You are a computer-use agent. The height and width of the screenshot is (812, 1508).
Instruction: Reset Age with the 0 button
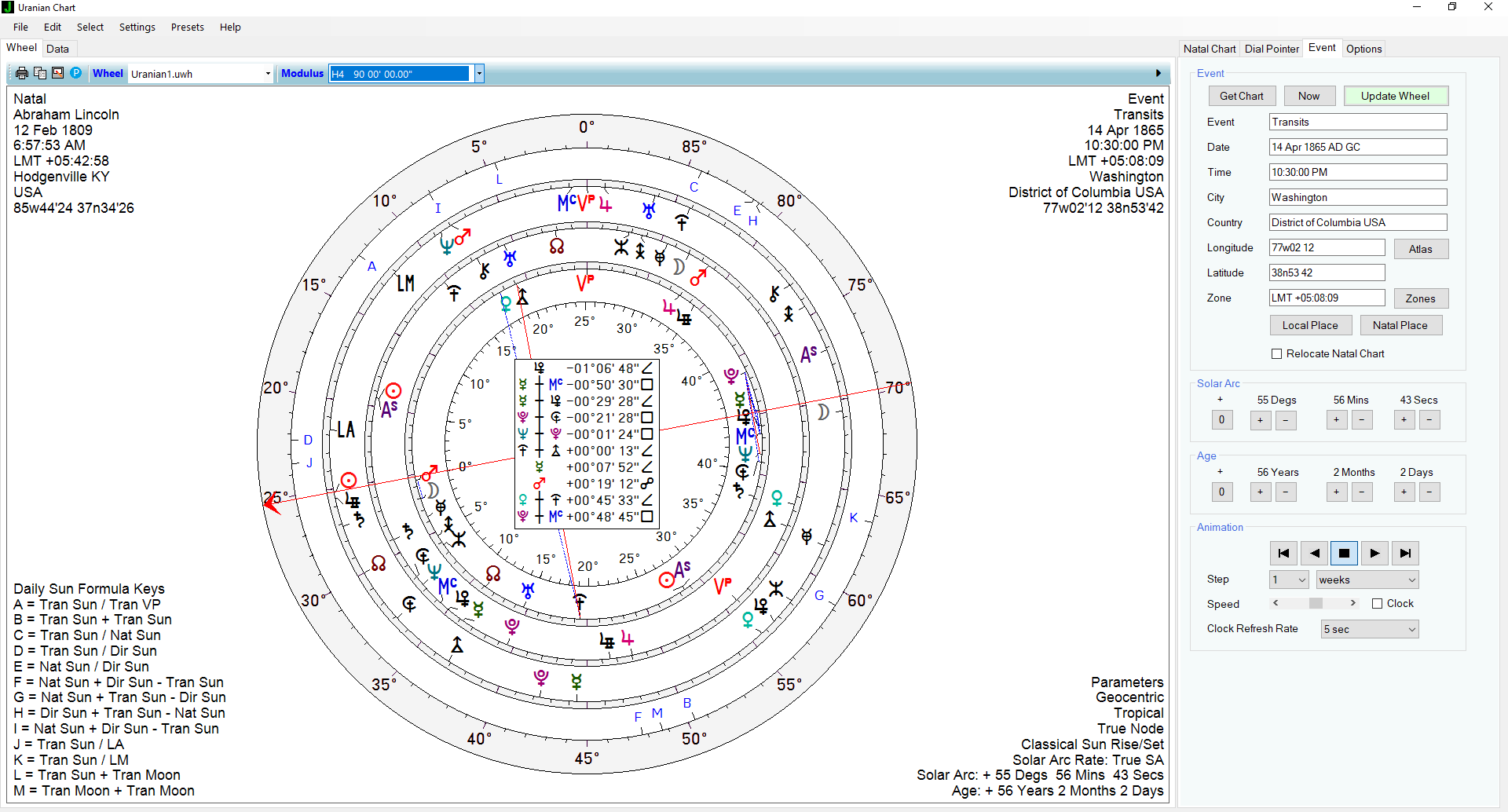pyautogui.click(x=1221, y=492)
